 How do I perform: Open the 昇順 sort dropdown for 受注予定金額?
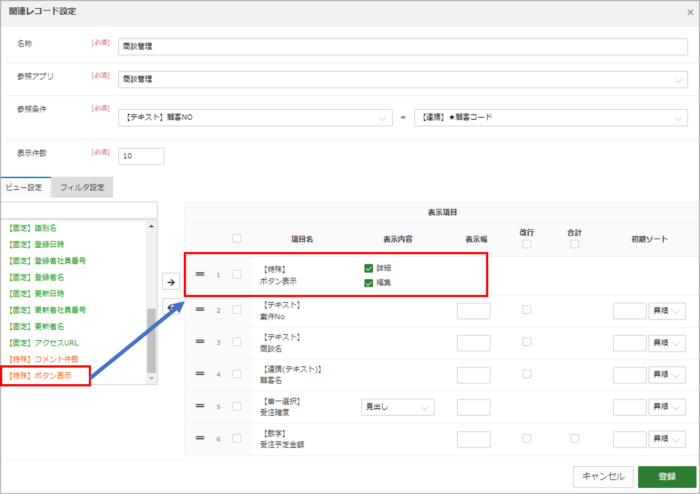[x=667, y=439]
